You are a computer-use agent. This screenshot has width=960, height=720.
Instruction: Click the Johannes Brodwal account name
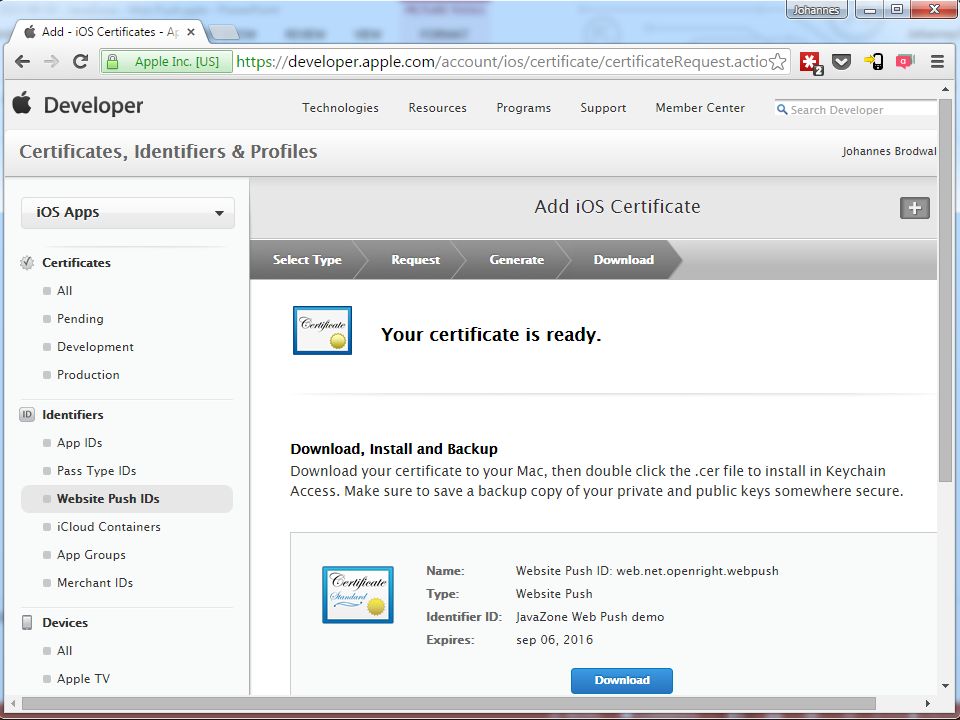coord(889,151)
